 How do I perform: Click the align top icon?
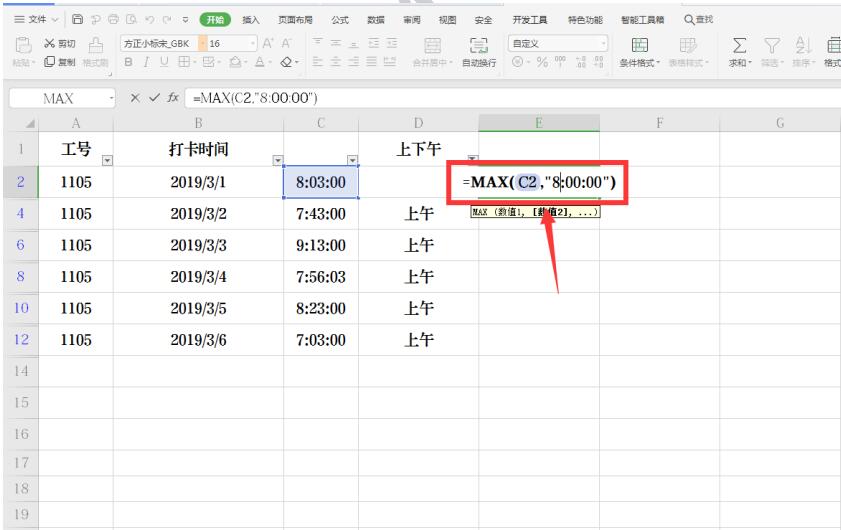pos(318,43)
